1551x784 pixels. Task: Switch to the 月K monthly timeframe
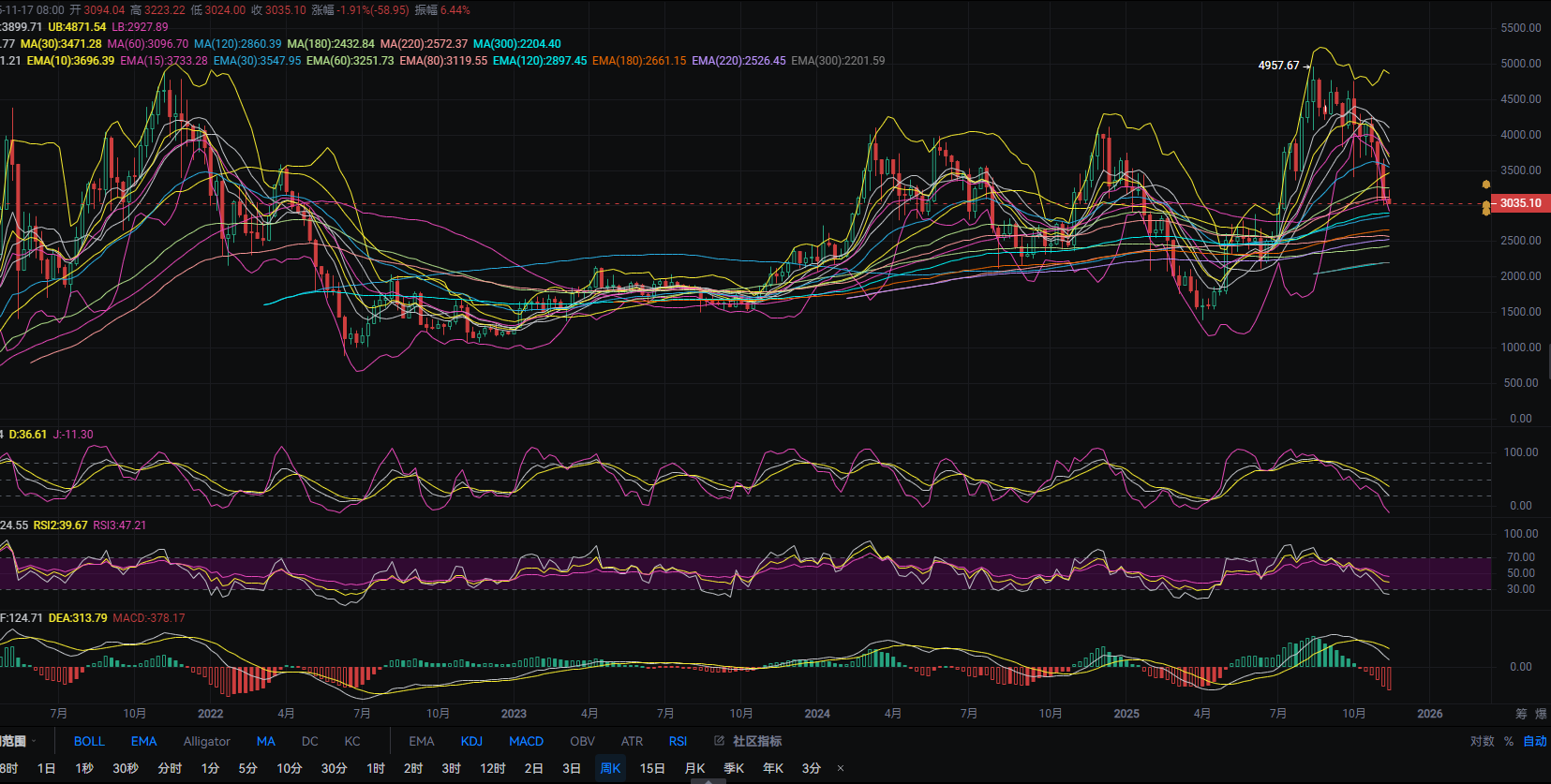(694, 768)
